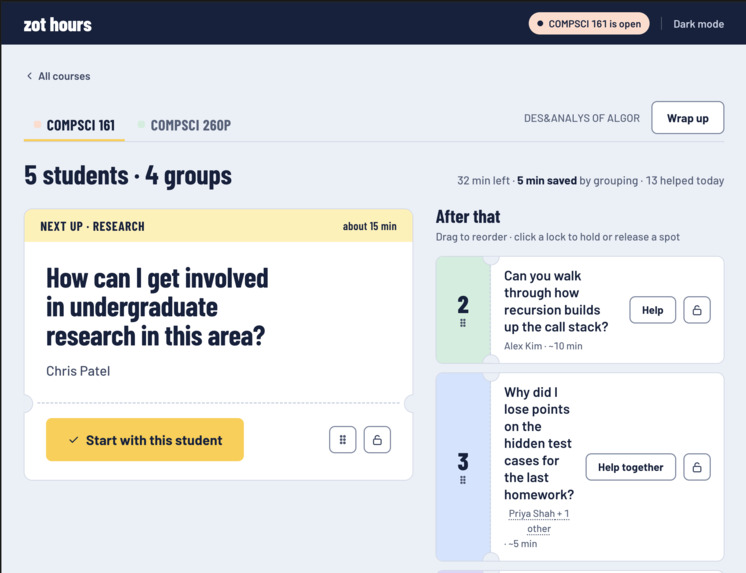Toggle lock on the recursion call stack question
Viewport: 746px width, 573px height.
(697, 310)
